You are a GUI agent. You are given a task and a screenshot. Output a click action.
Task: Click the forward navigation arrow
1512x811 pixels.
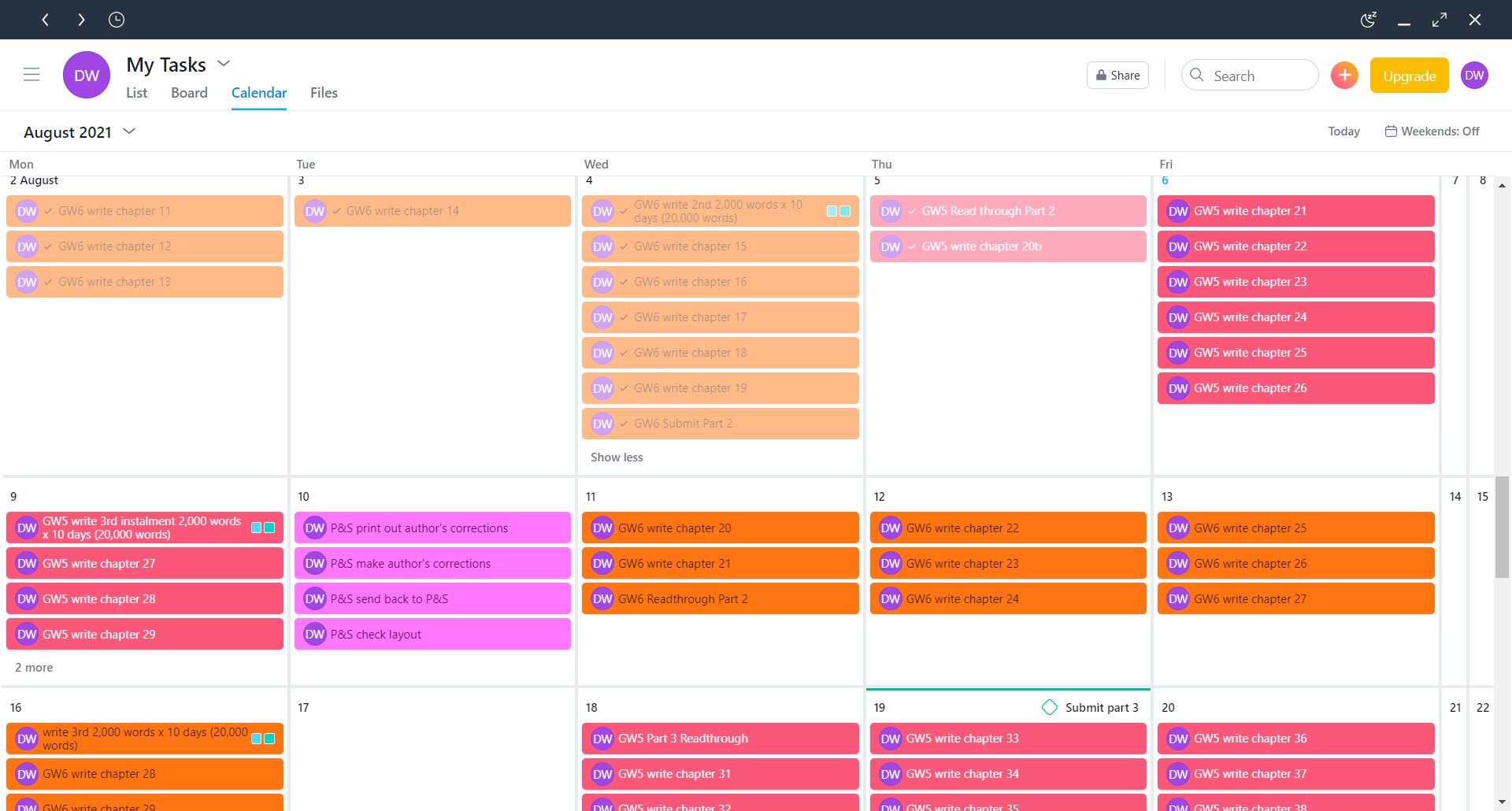click(x=81, y=20)
